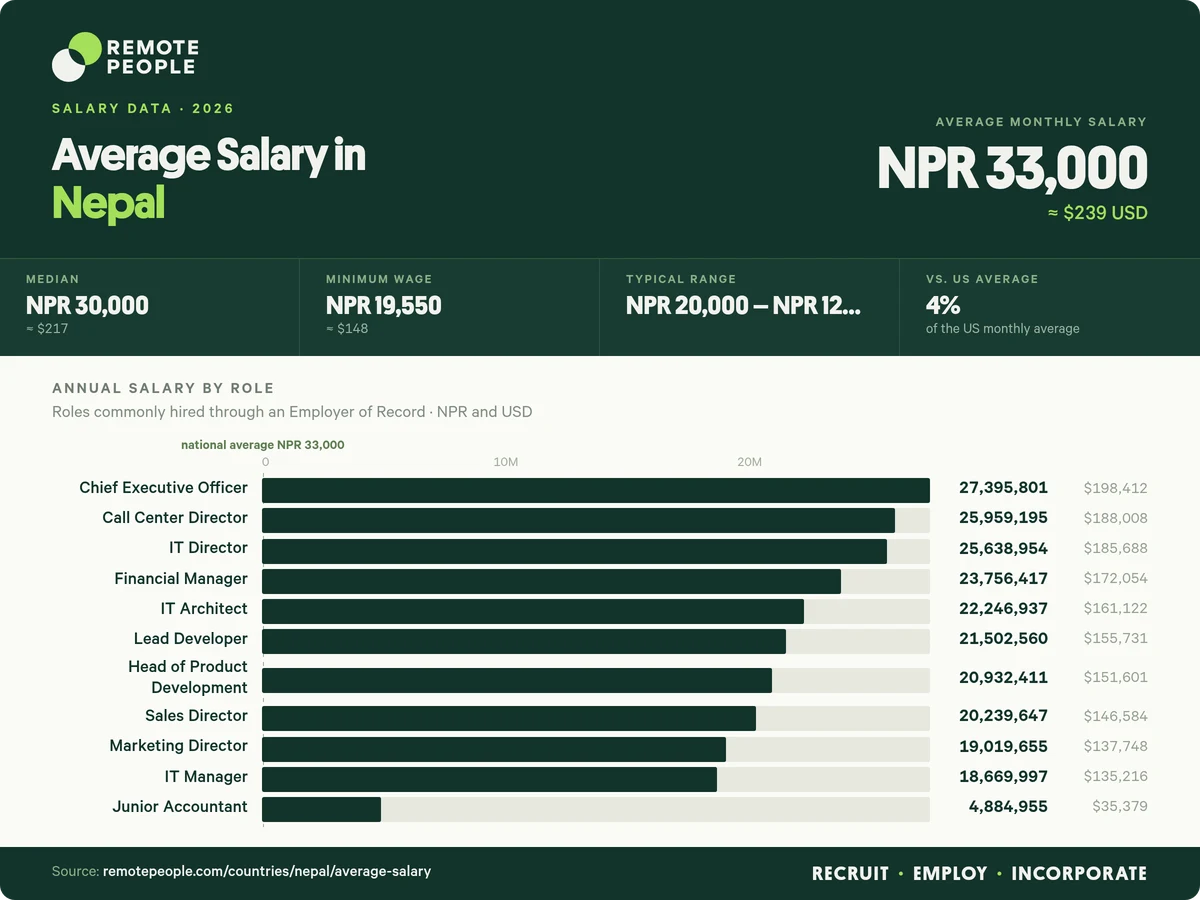Image resolution: width=1200 pixels, height=900 pixels.
Task: Click the 25,959,195 NPR value
Action: [x=1003, y=518]
